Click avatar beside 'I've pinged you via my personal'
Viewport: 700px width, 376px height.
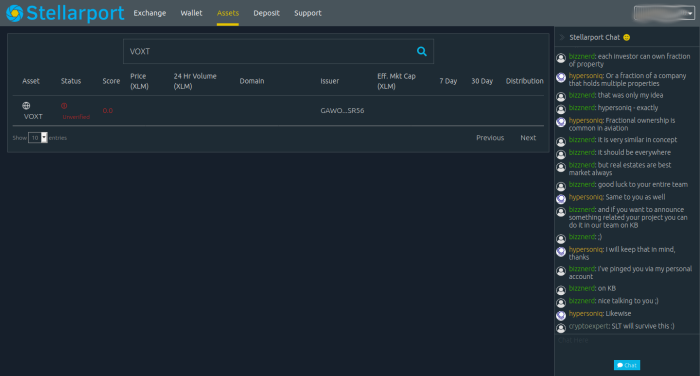click(x=561, y=271)
